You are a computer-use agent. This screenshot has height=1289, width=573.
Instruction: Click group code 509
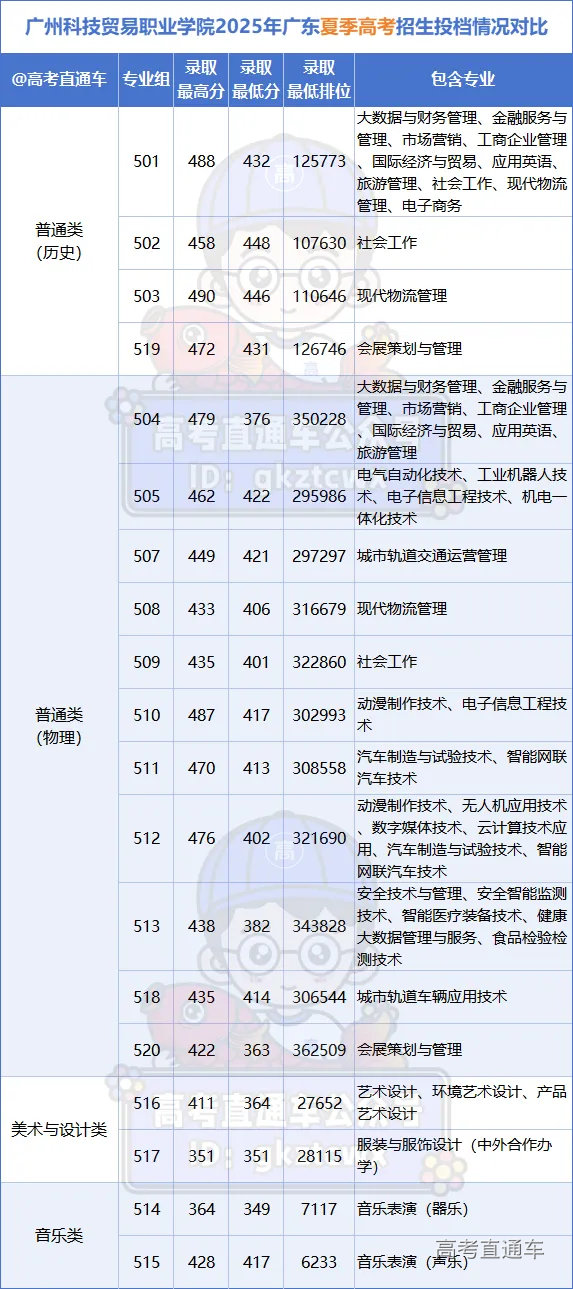click(146, 661)
